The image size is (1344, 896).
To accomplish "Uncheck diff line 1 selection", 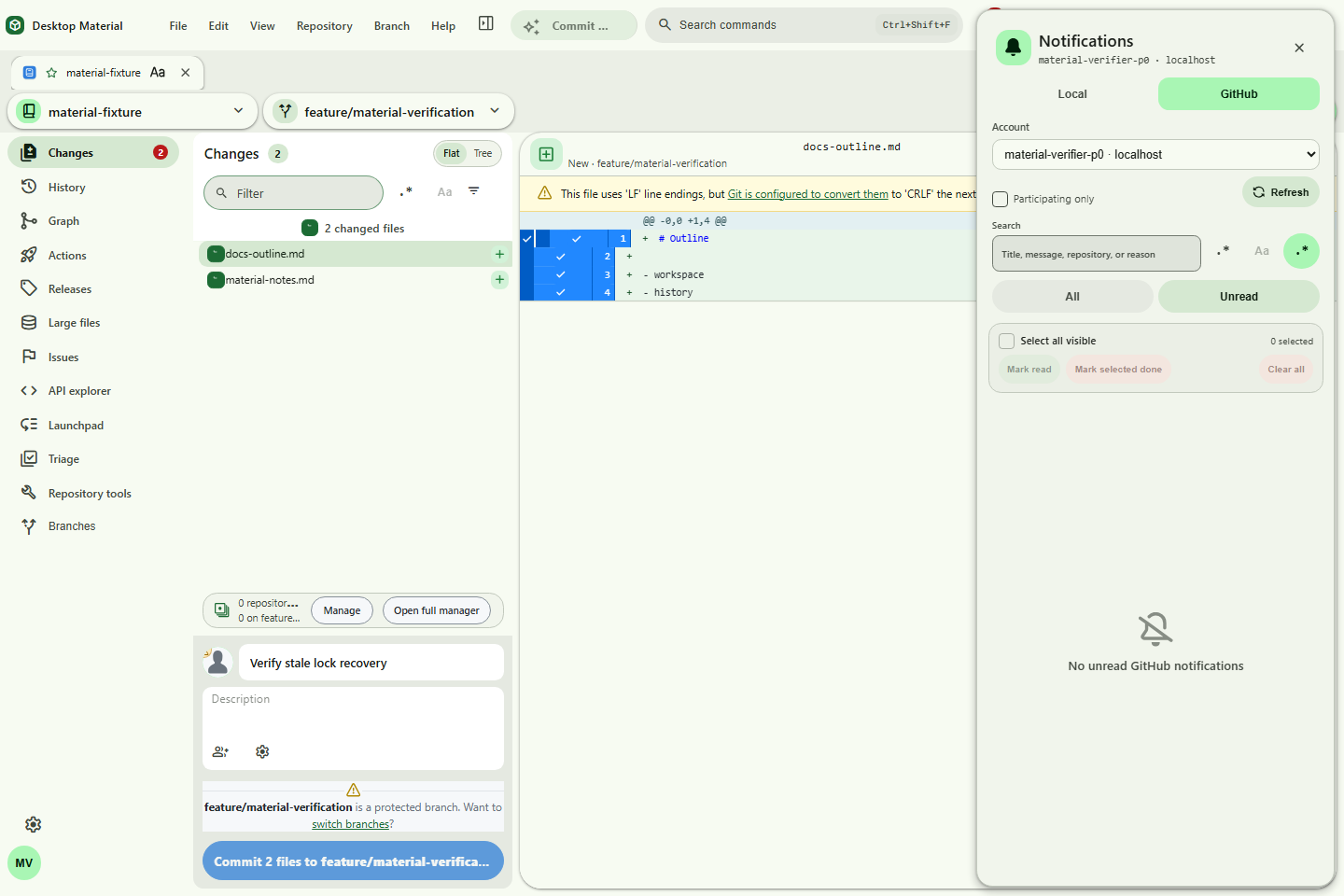I will pyautogui.click(x=576, y=239).
